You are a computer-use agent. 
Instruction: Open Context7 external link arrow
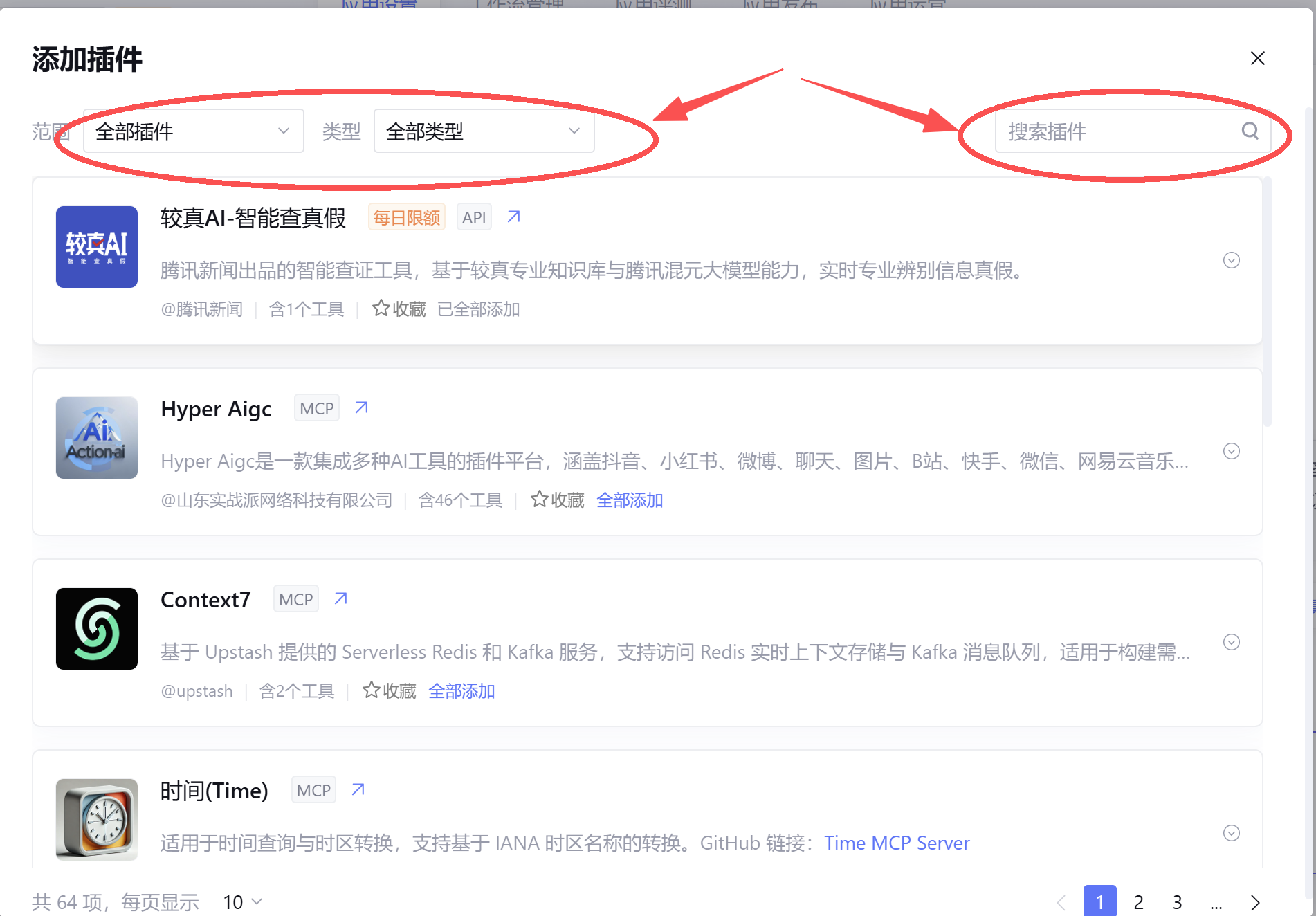coord(340,599)
